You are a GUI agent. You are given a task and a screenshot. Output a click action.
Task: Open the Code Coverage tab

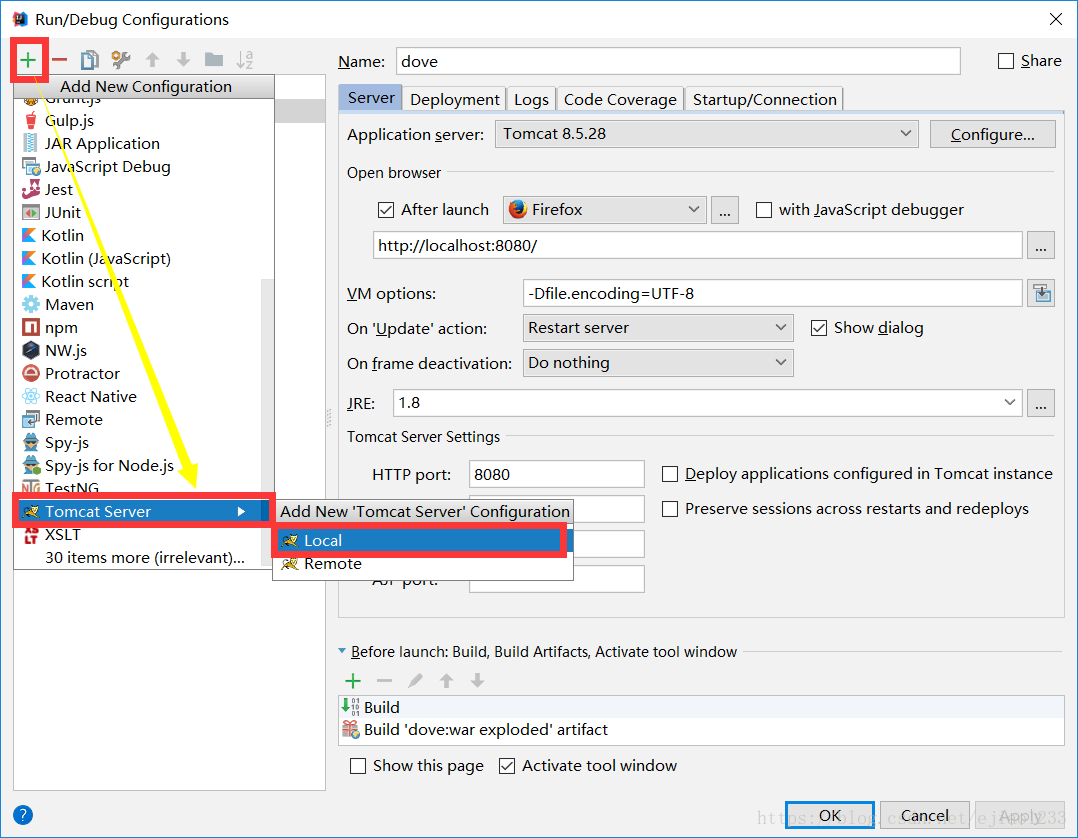pos(620,100)
